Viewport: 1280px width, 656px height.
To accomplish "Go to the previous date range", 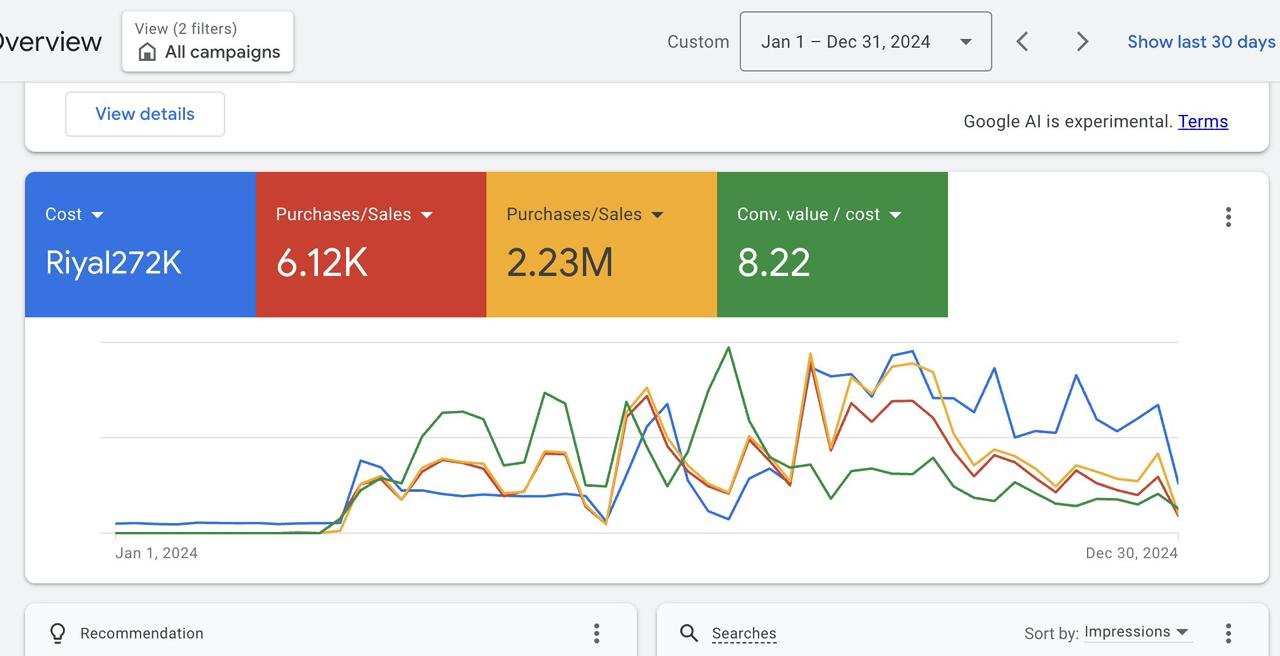I will (x=1022, y=41).
